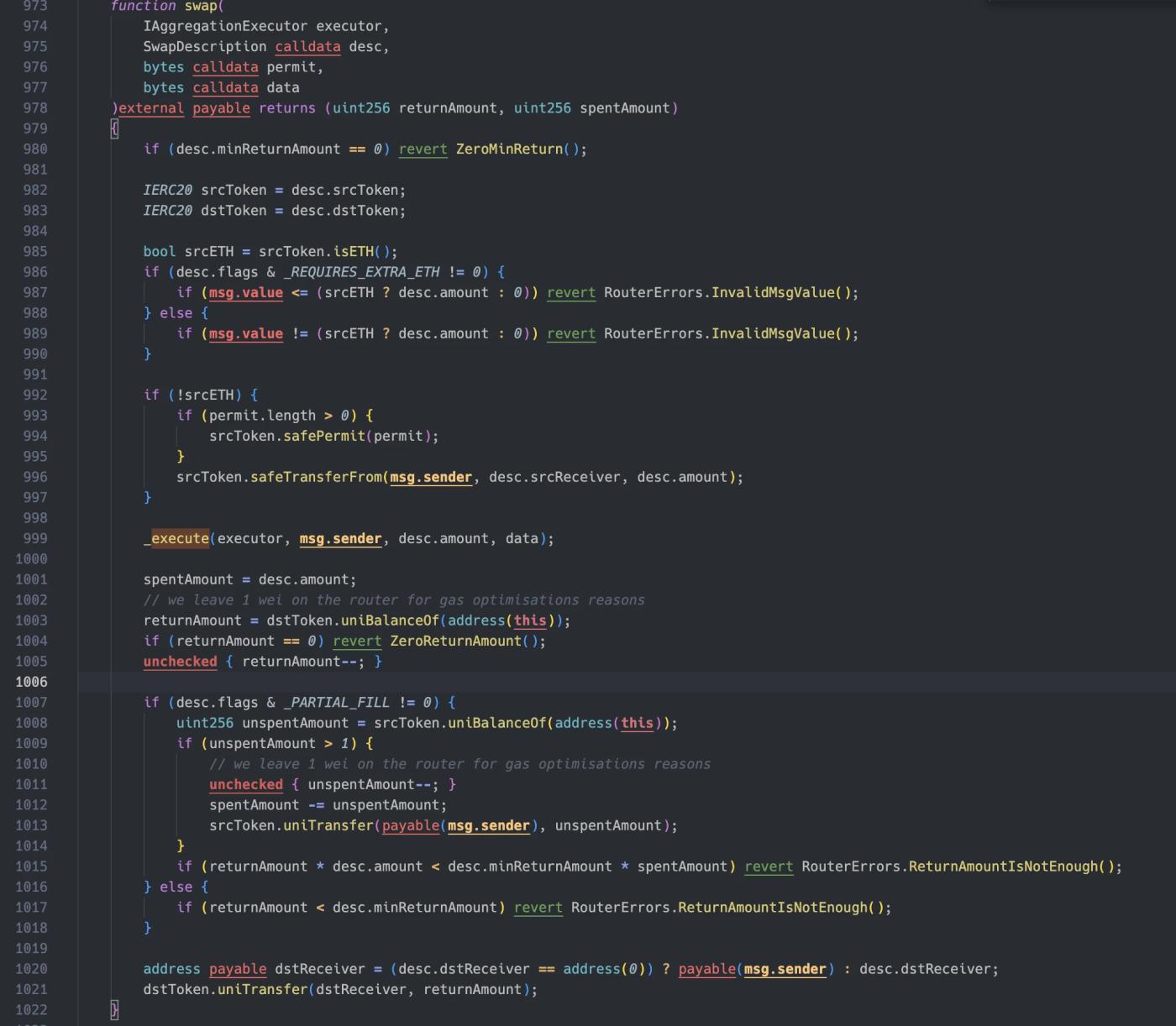Click the ZeroReturnAmount error call
Viewport: 1176px width, 1026px height.
pyautogui.click(x=455, y=641)
